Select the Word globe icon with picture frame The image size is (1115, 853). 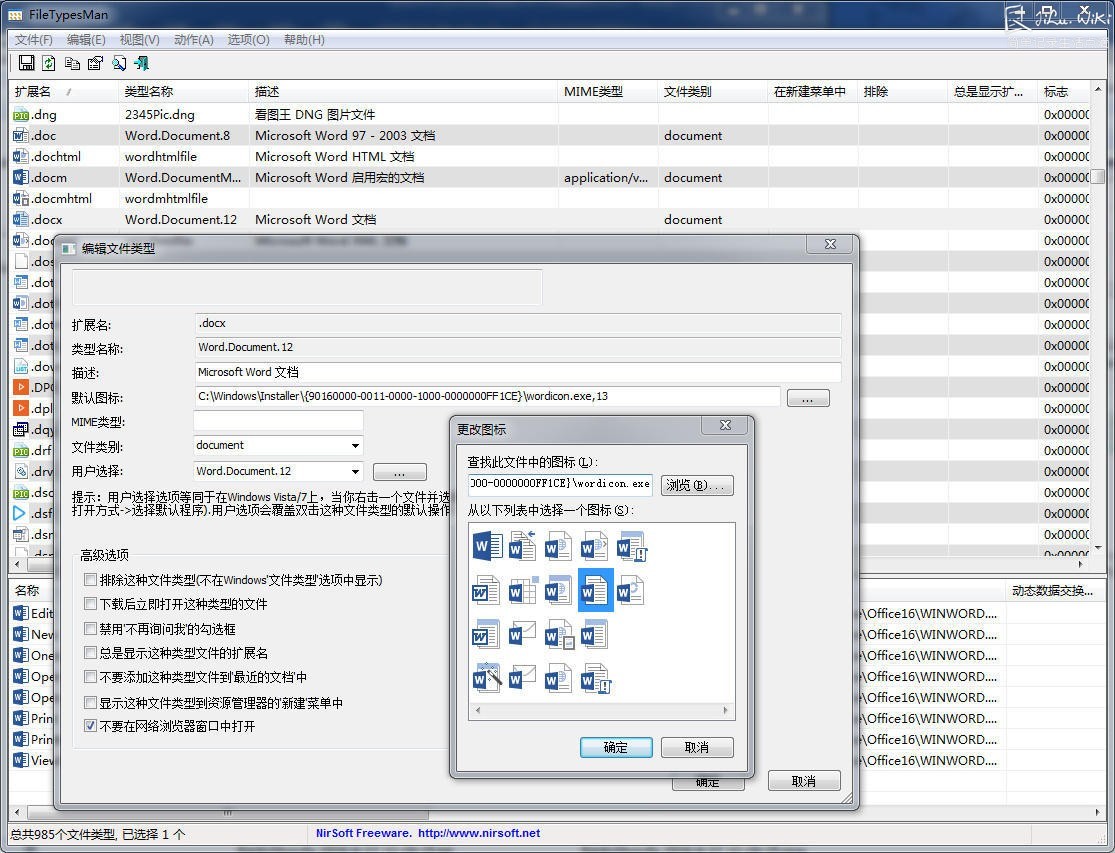click(x=558, y=635)
